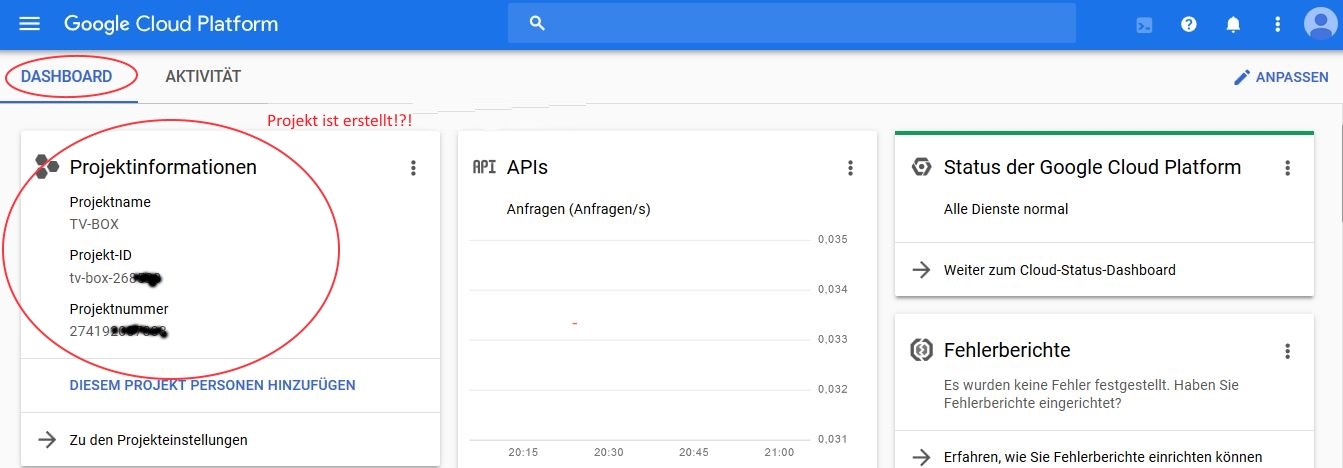Click the Projekt-ID label
Viewport: 1343px width, 468px height.
[100, 255]
